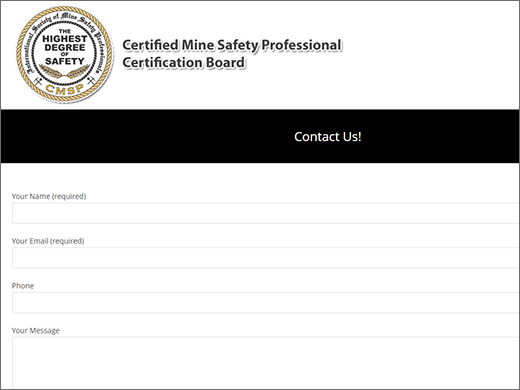Click the 'Your Name (required)' label
Screen dimensions: 520x390
49,196
